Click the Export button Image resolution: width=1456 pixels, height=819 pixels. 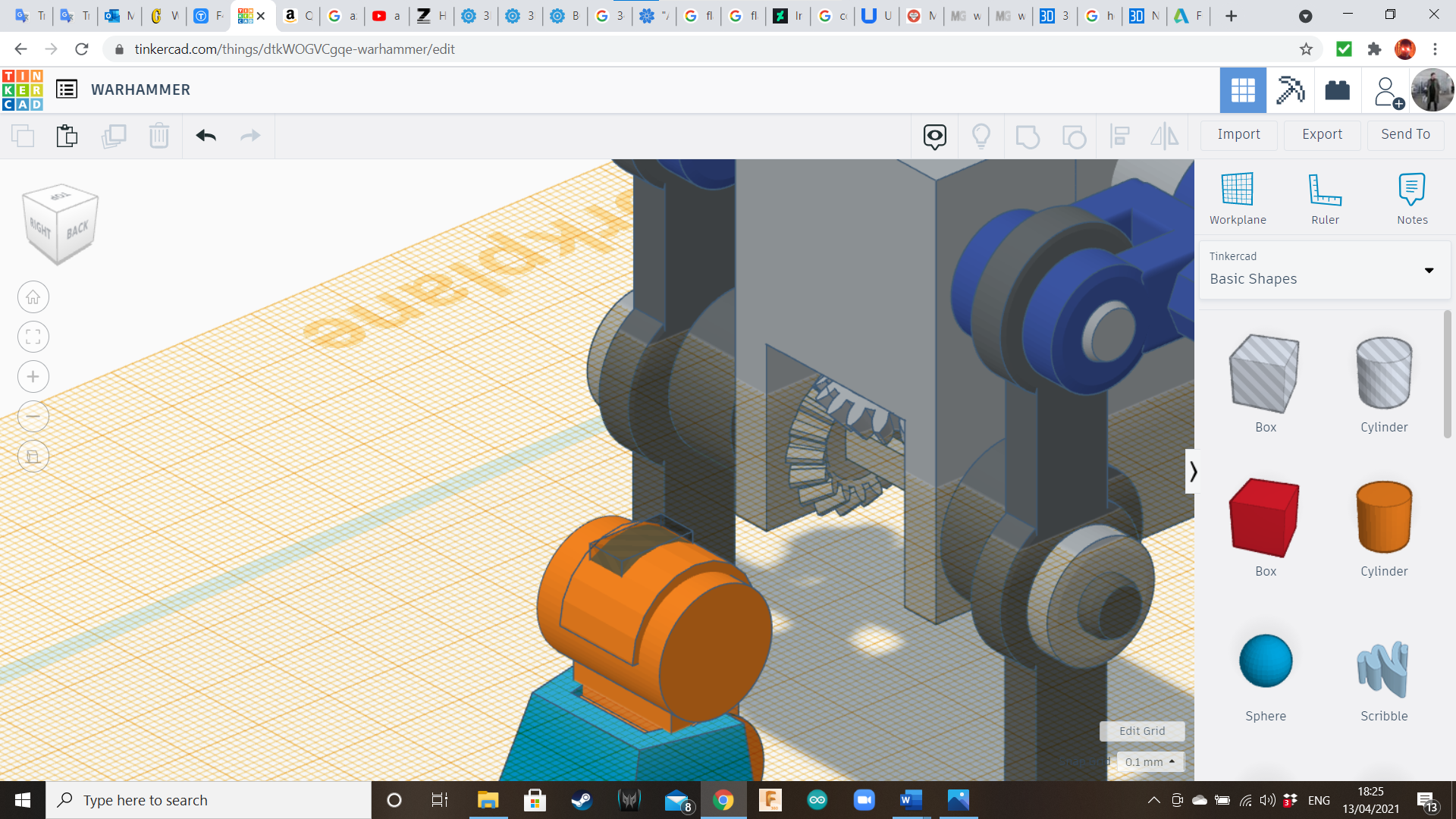click(x=1322, y=134)
